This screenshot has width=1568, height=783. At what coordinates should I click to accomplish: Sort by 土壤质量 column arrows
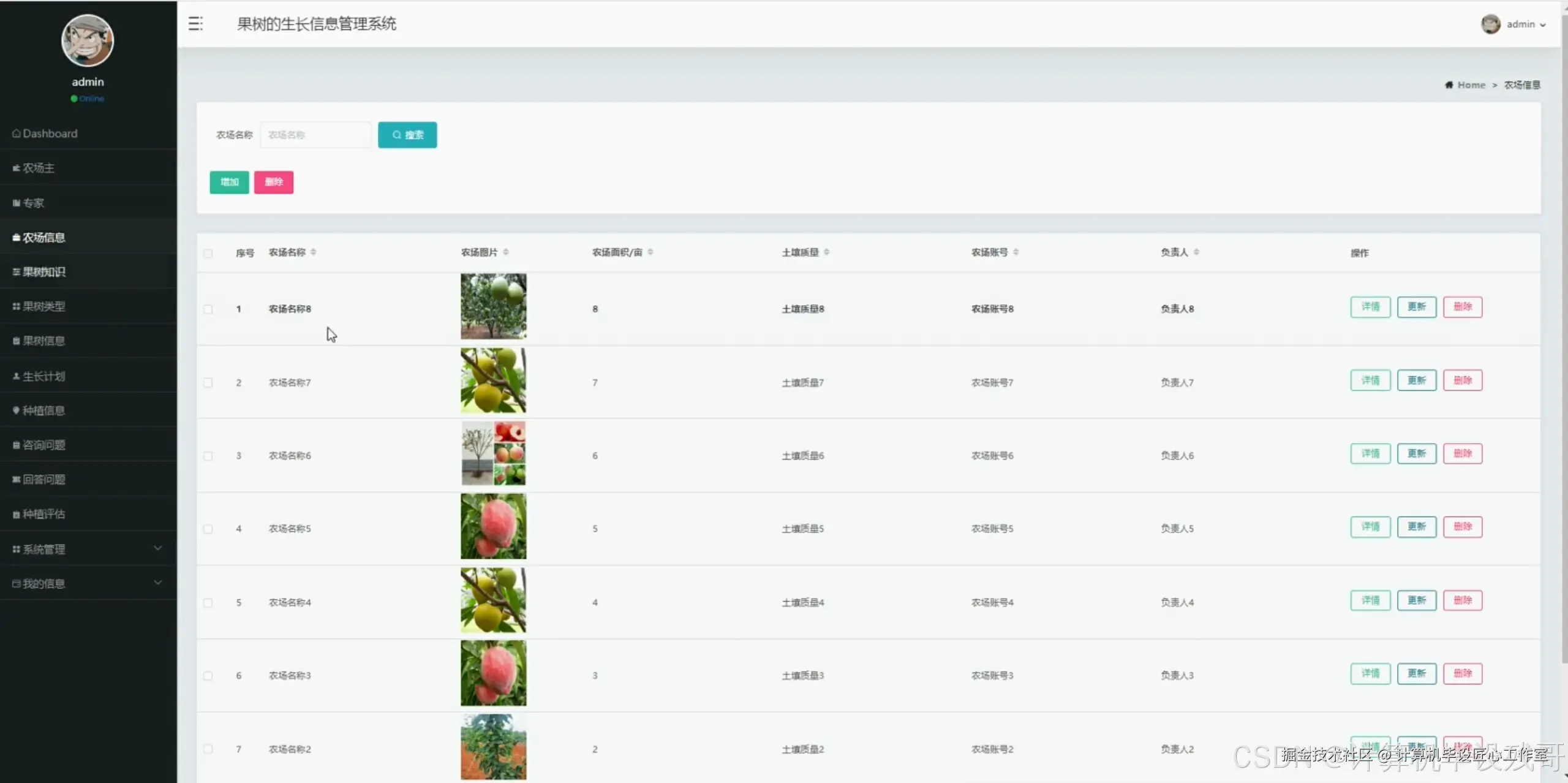click(826, 252)
